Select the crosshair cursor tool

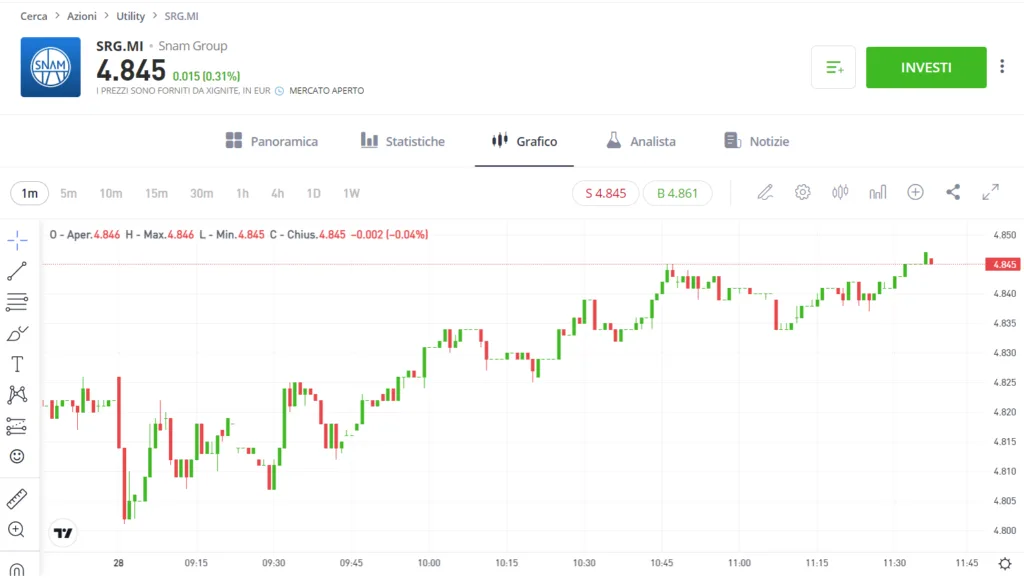(17, 240)
